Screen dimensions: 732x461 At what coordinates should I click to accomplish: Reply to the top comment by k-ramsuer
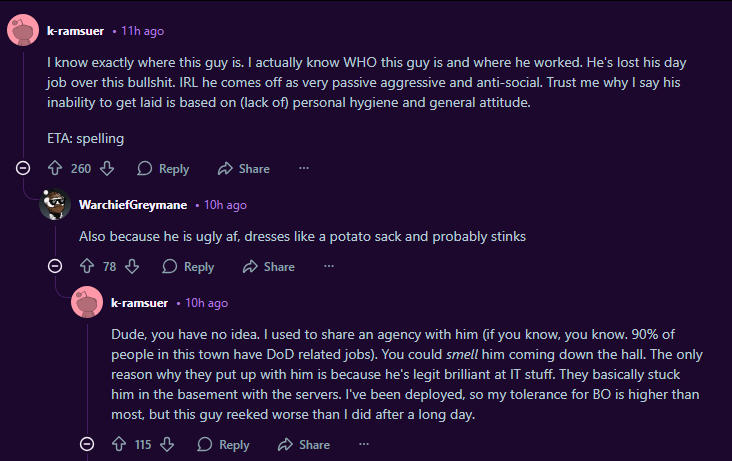[162, 168]
